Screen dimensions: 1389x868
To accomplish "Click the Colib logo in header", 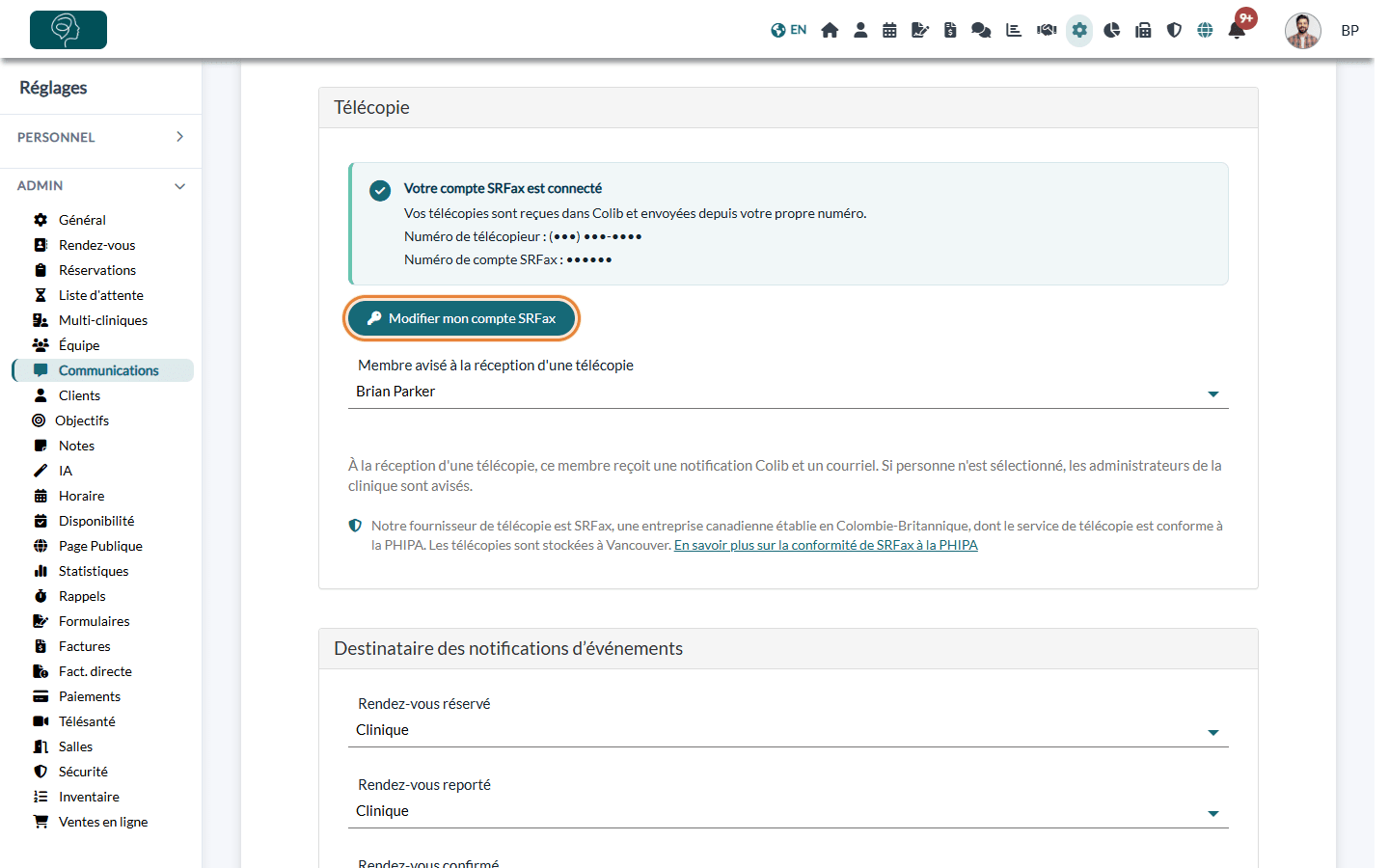I will [x=68, y=30].
